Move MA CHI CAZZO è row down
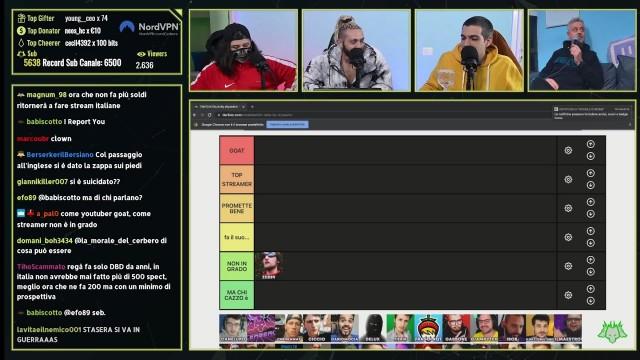Screen dimensions: 640x360 (591, 301)
